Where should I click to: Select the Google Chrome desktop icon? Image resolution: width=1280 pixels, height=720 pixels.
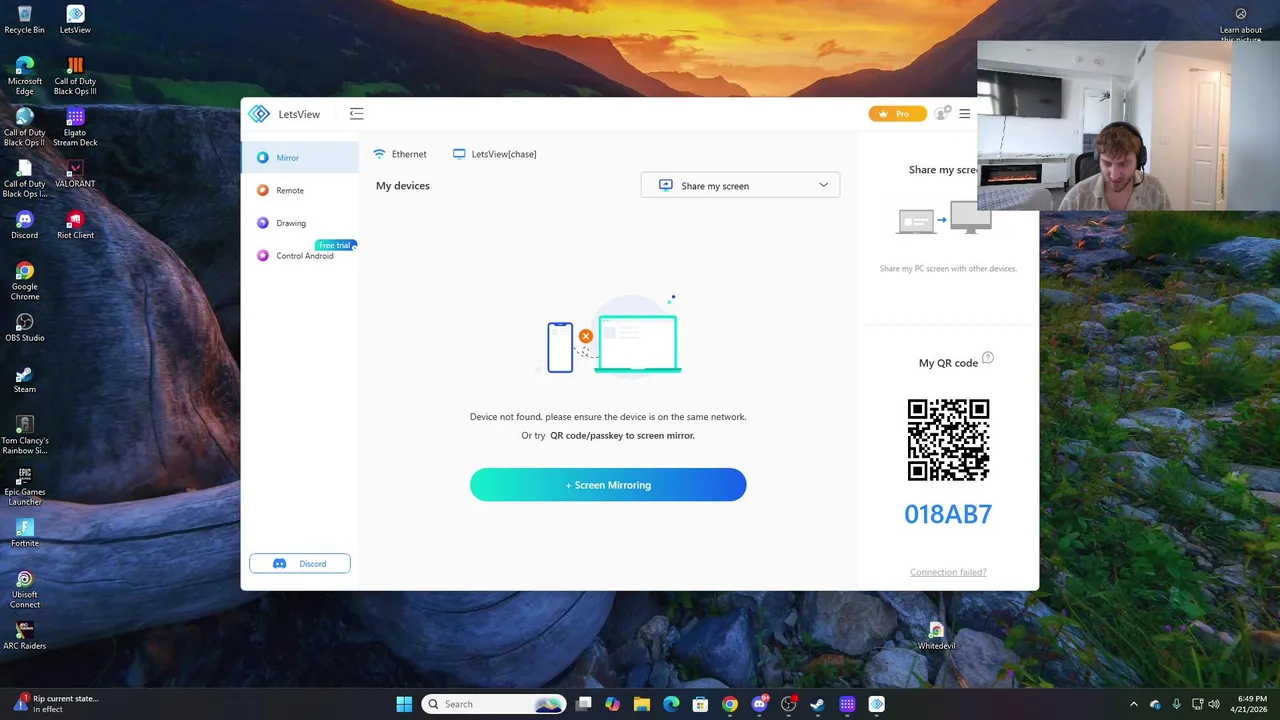(25, 281)
